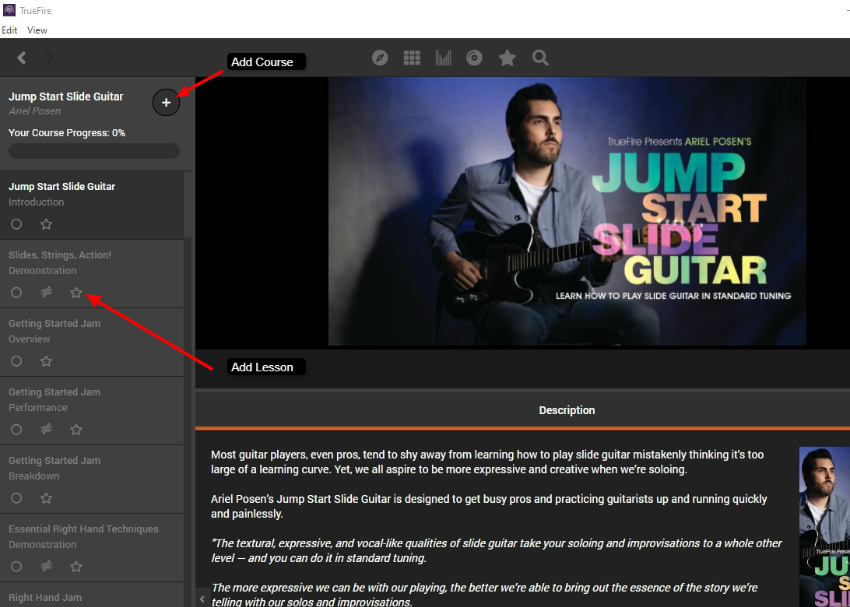The width and height of the screenshot is (850, 607).
Task: Click the Ariel Posen author name
Action: tap(35, 111)
